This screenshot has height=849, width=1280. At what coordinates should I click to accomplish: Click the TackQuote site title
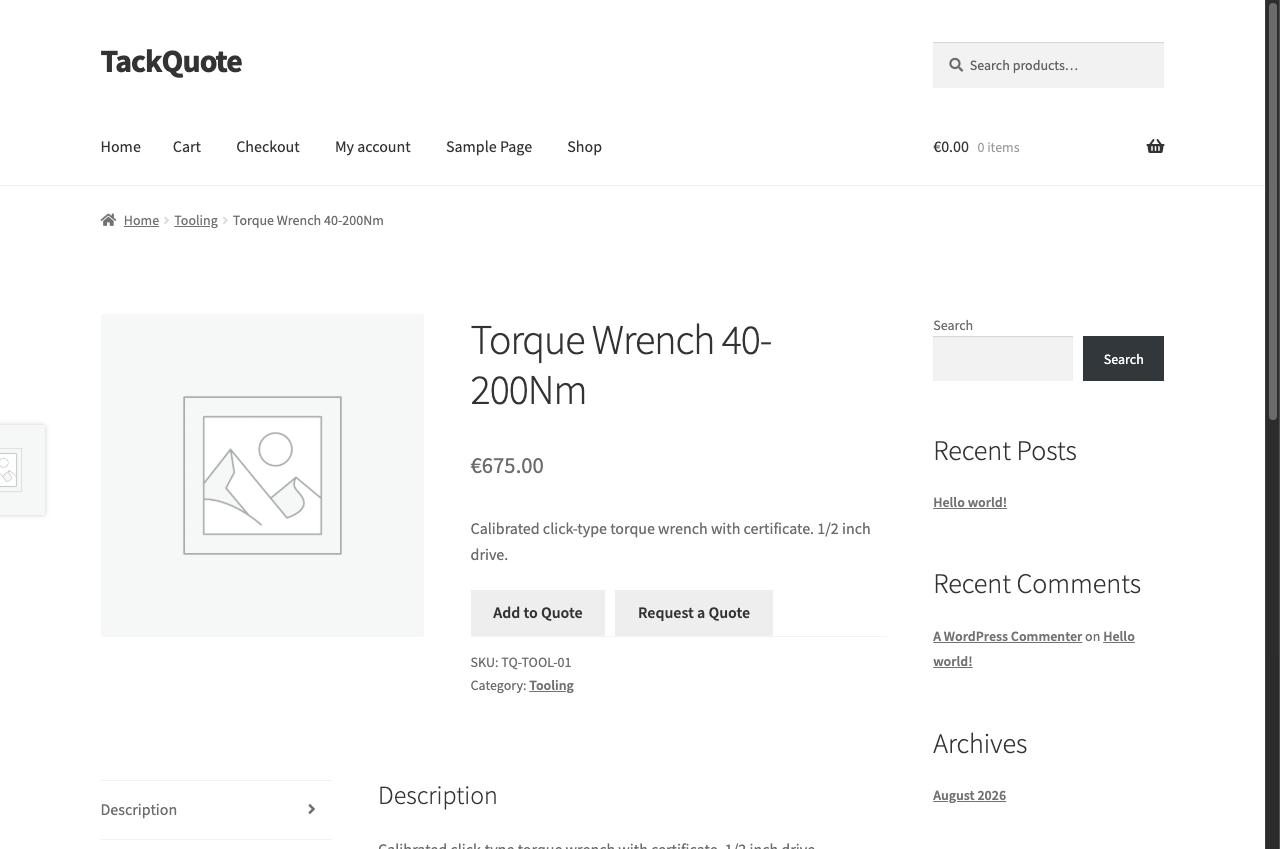pos(171,62)
